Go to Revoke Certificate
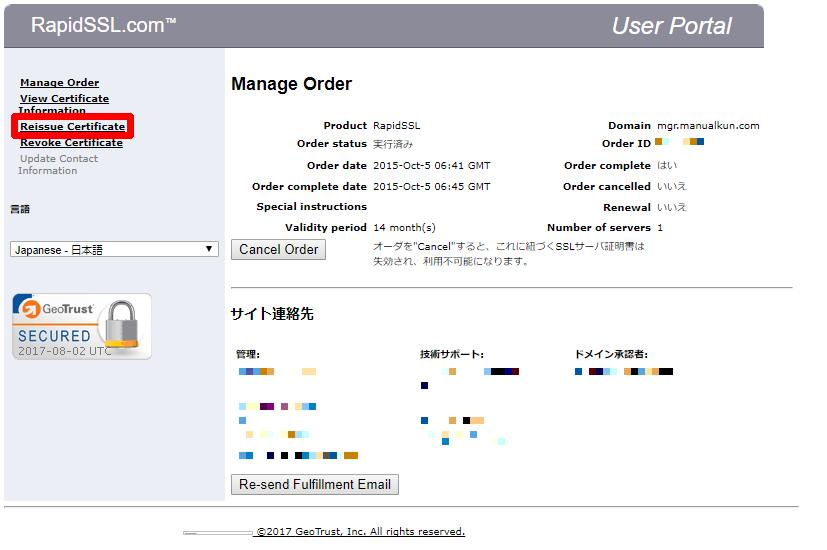The height and width of the screenshot is (550, 827). [x=71, y=143]
